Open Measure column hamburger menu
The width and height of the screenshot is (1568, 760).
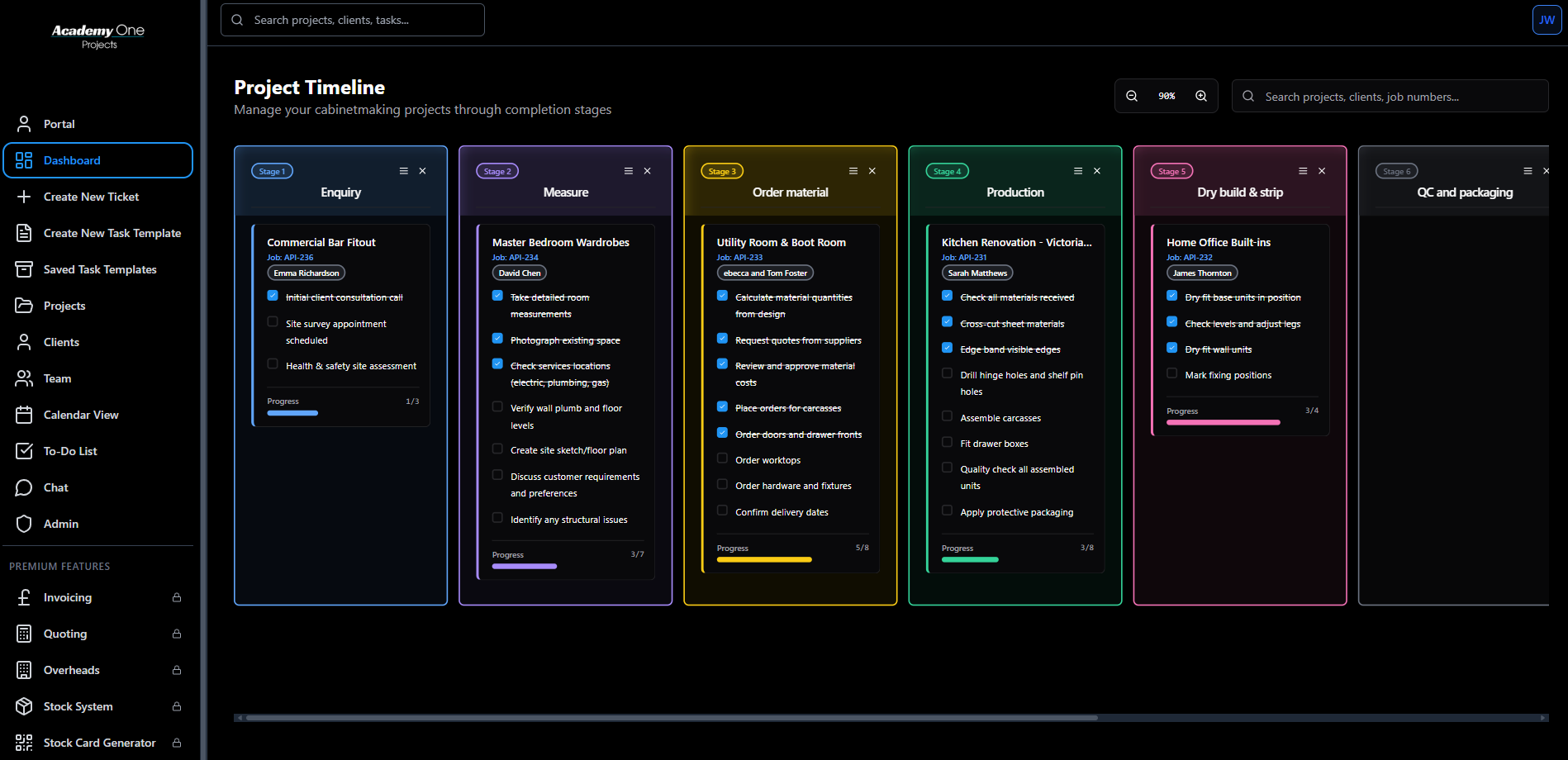[629, 171]
